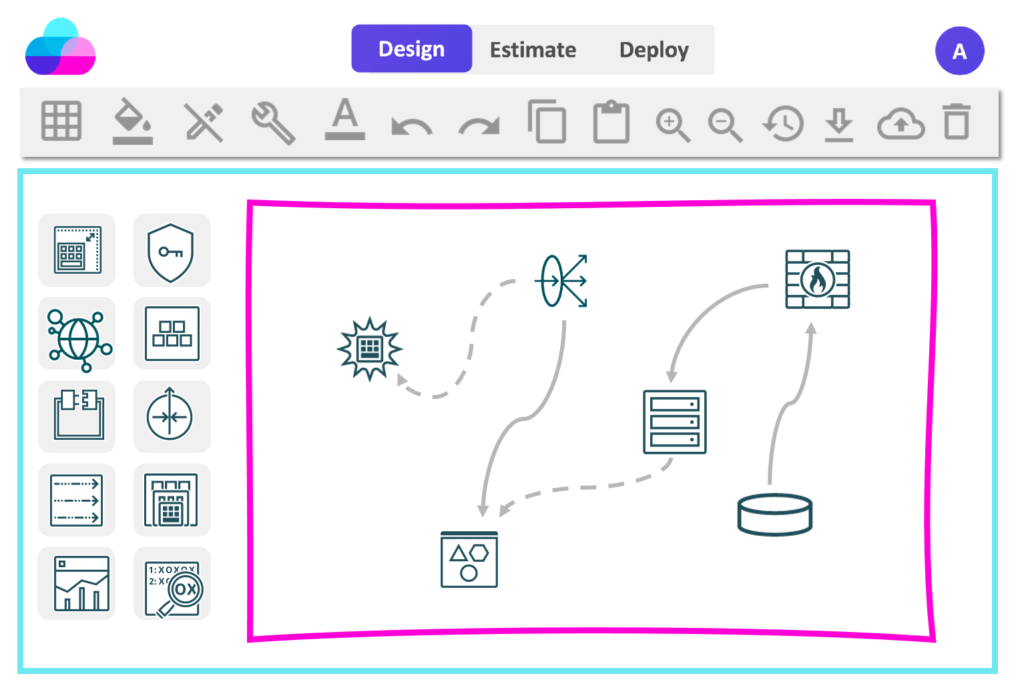Open the user avatar labeled A
1024x692 pixels.
pos(959,51)
